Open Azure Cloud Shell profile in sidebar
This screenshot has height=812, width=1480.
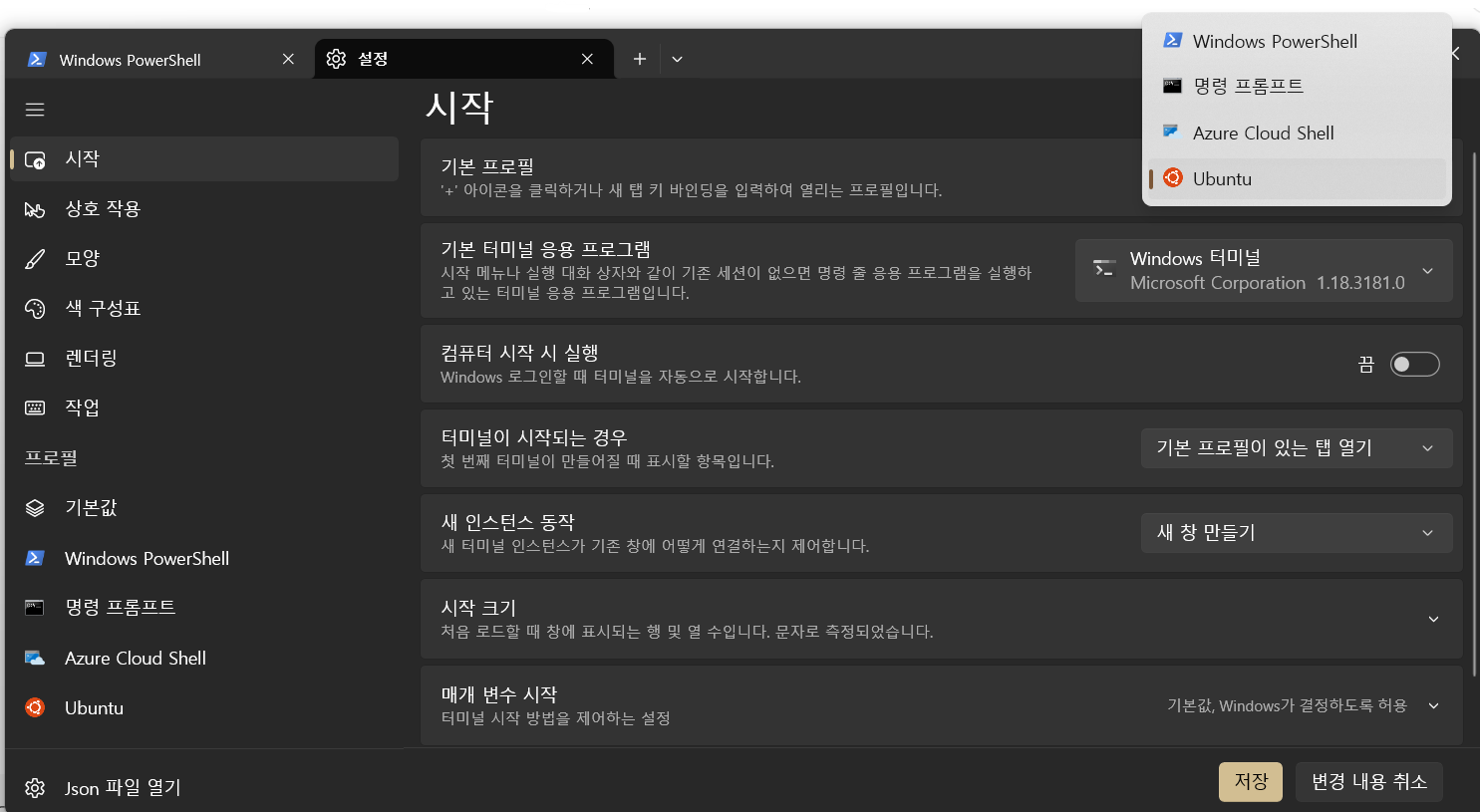(204, 658)
